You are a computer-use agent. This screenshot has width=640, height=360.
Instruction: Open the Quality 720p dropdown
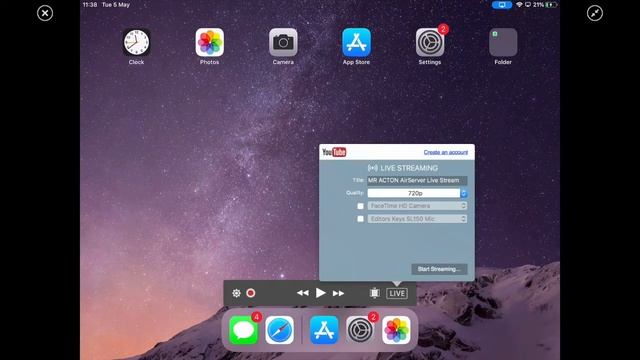click(x=417, y=193)
